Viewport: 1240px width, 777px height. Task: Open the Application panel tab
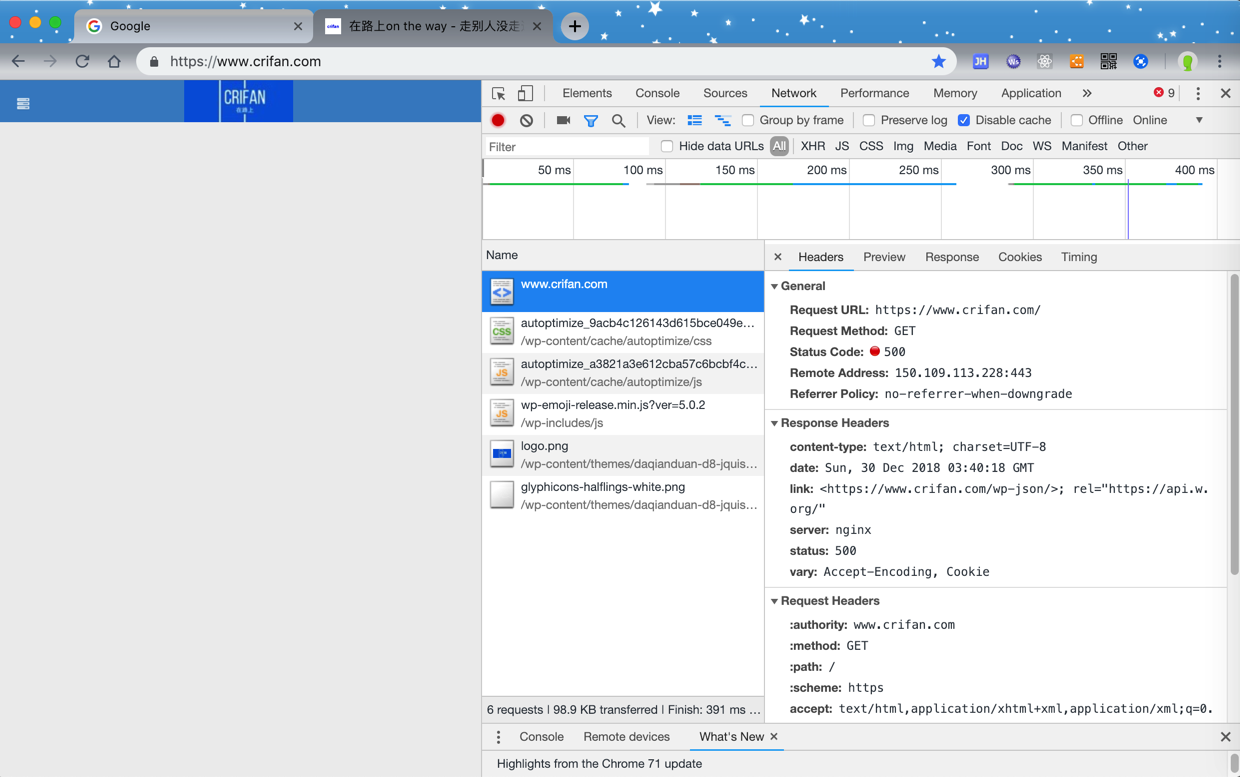[x=1031, y=93]
